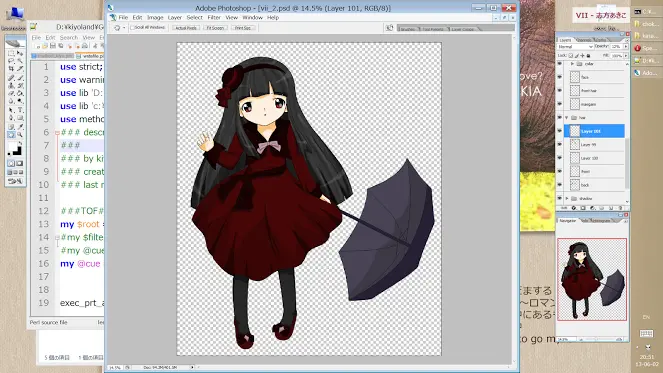Select the Notes tool
The image size is (663, 373).
pyautogui.click(x=11, y=126)
